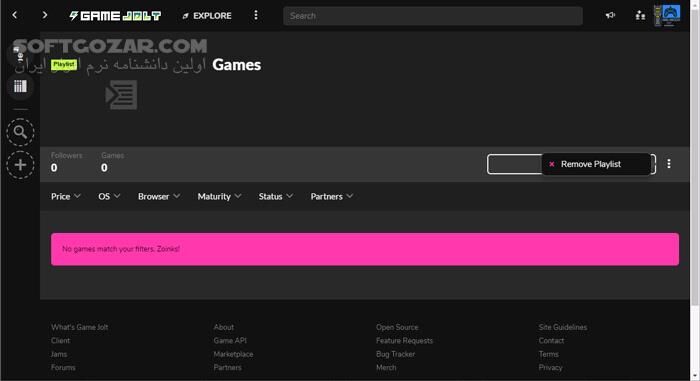
Task: Open the Site Guidelines footer link
Action: 562,327
